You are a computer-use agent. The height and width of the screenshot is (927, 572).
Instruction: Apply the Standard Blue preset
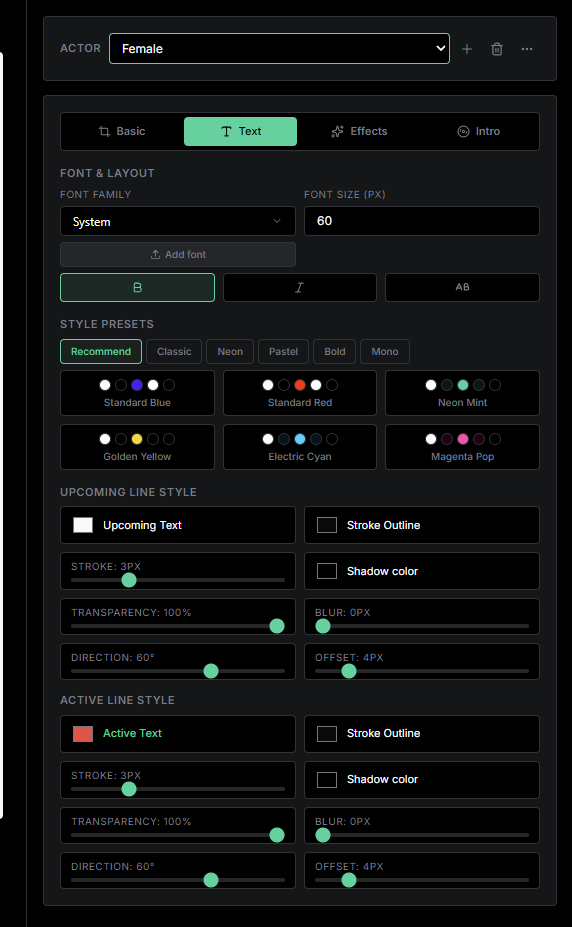(x=138, y=393)
